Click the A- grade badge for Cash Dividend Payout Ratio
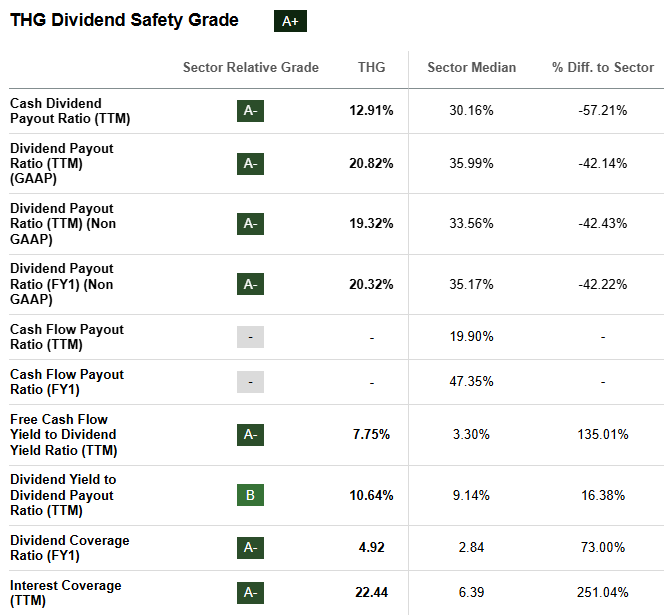 (x=250, y=111)
